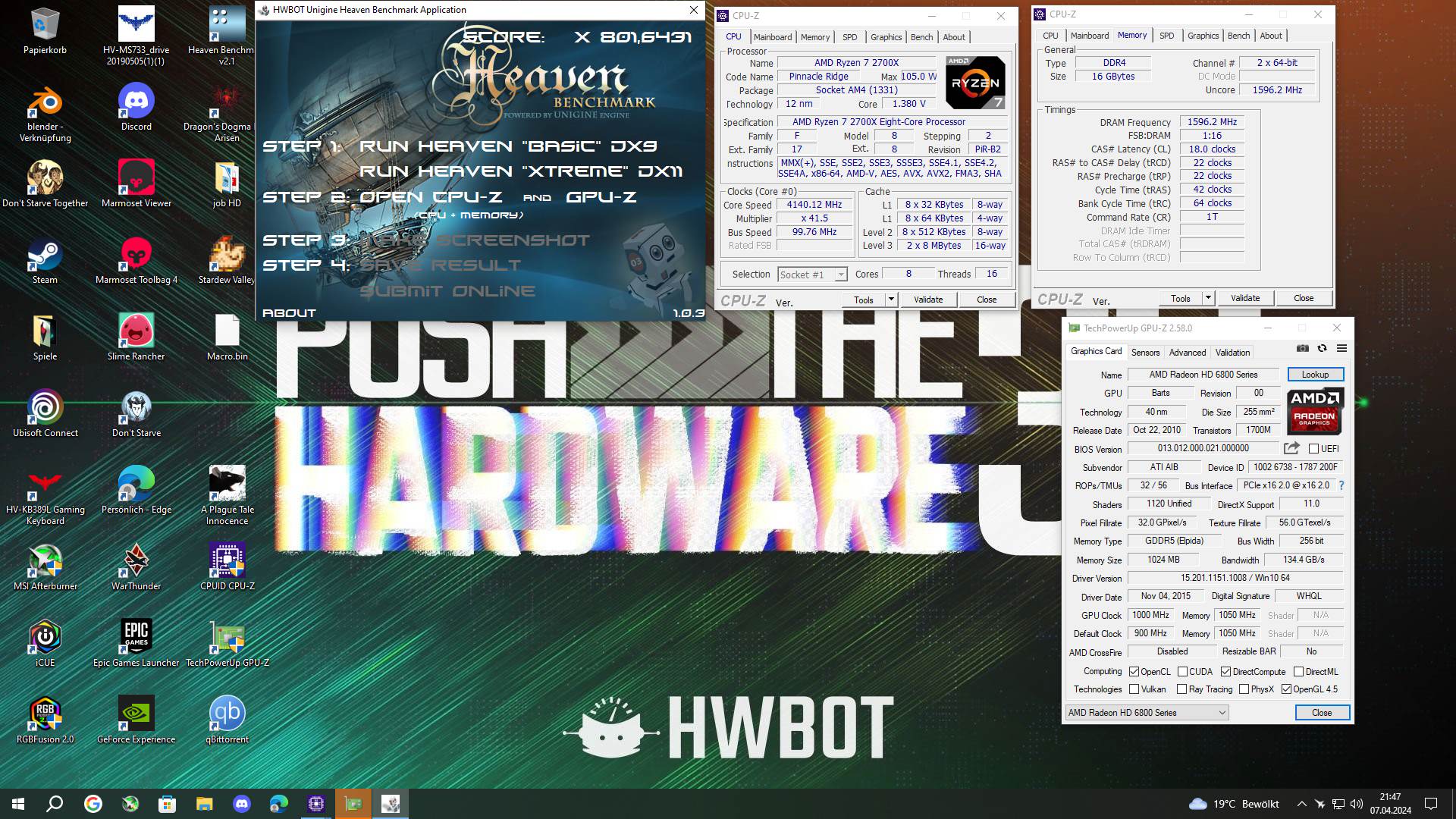This screenshot has width=1456, height=819.
Task: Open Steam desktop shortcut
Action: coord(45,260)
